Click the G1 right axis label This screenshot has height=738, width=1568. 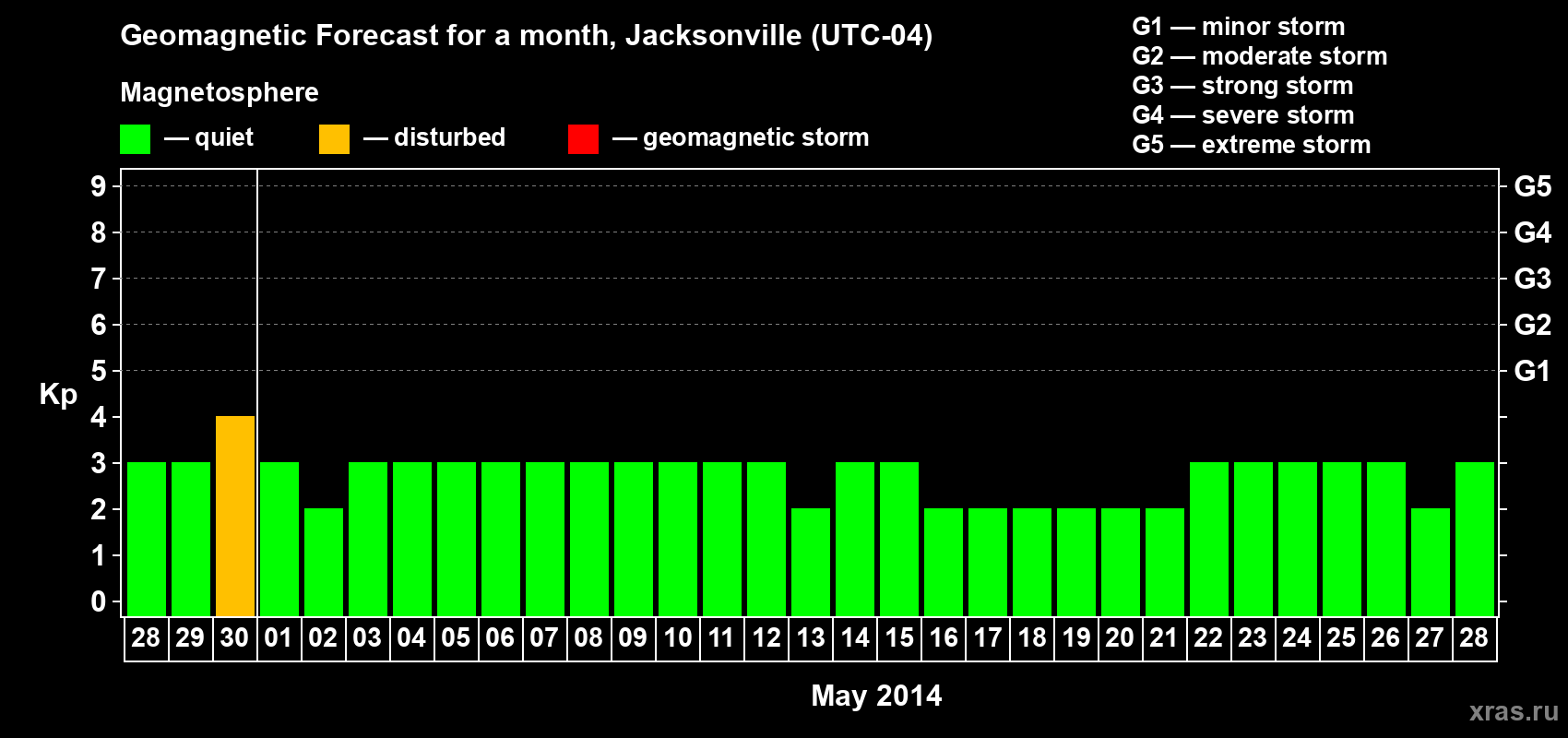tap(1532, 371)
